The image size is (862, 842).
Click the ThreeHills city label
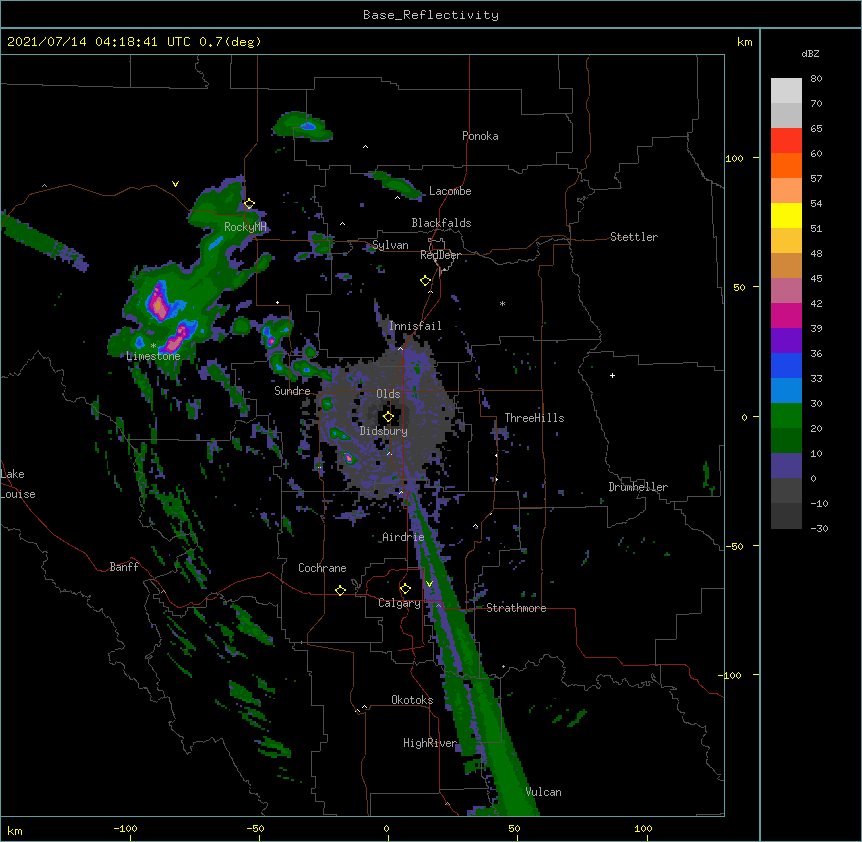[534, 418]
